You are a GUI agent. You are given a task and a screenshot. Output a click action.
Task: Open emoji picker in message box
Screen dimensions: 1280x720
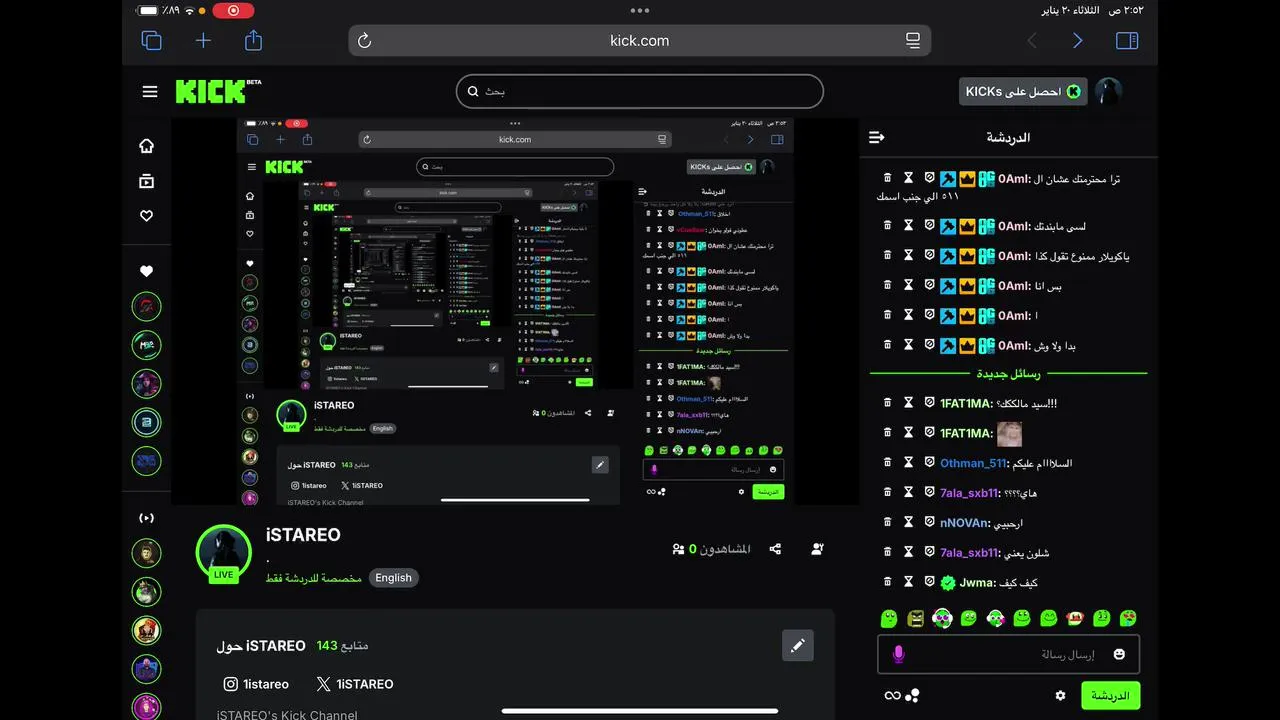1119,654
